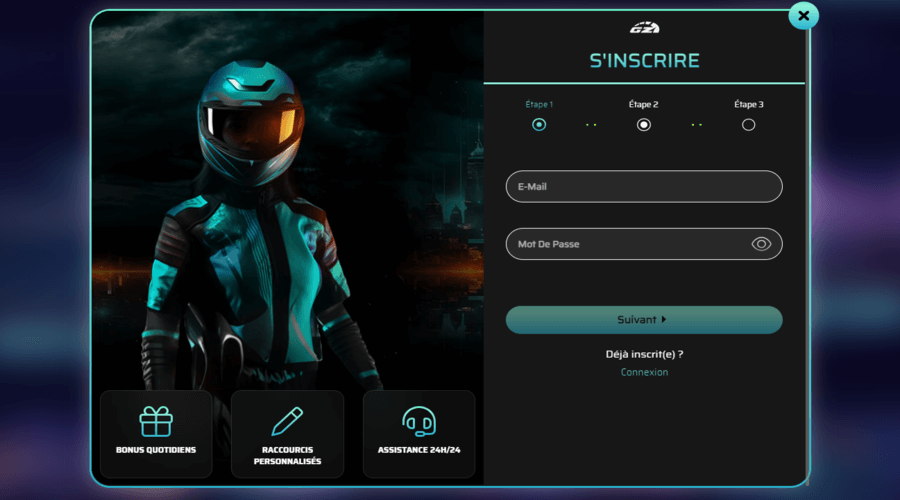Click the Bonus Quotidiens label
The height and width of the screenshot is (500, 900).
coord(156,450)
